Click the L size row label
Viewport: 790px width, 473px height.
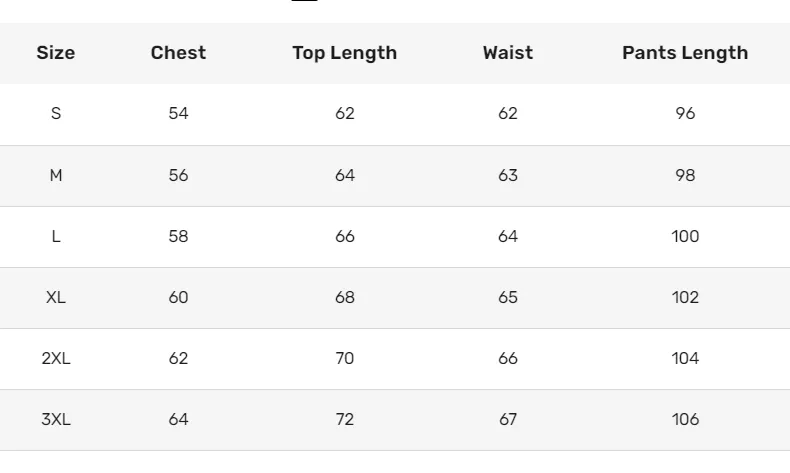coord(56,236)
